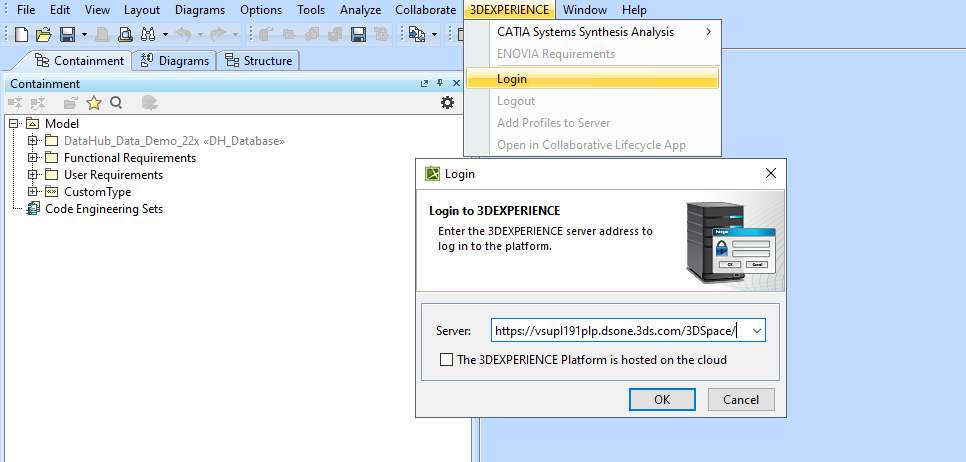Click the User Requirements folder icon
This screenshot has width=966, height=462.
point(52,175)
